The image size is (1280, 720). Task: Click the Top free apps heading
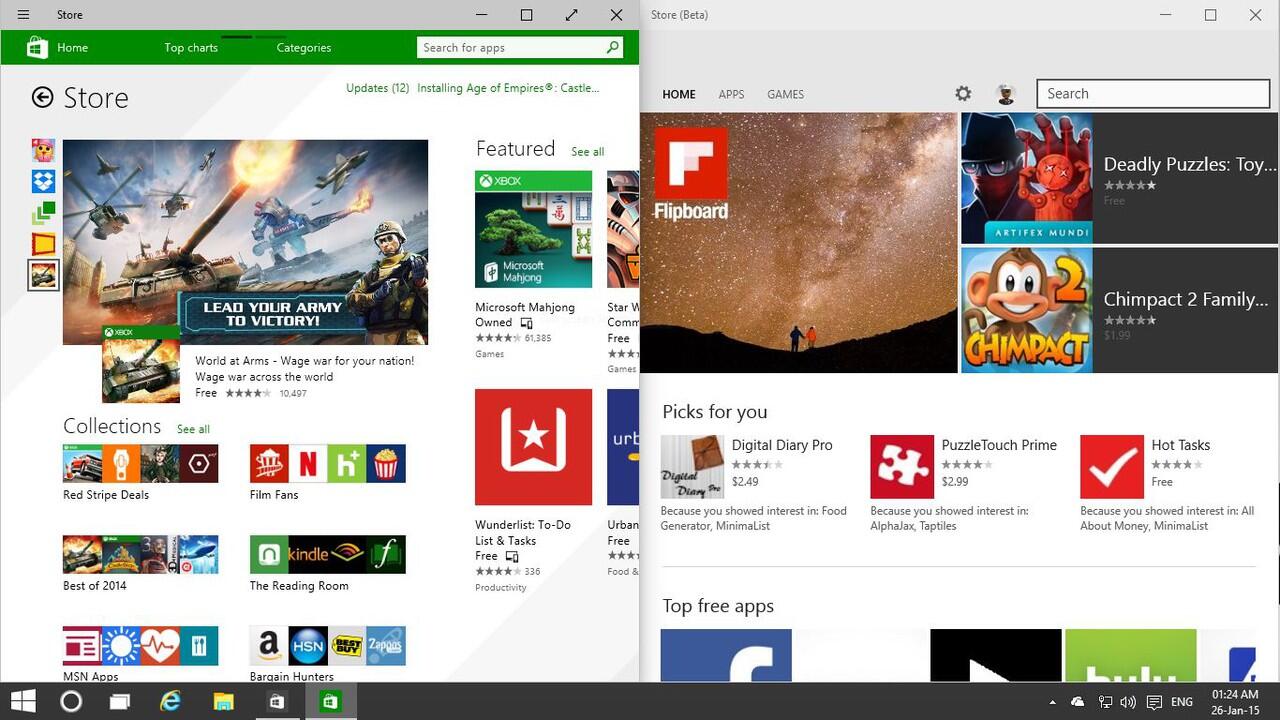[718, 606]
